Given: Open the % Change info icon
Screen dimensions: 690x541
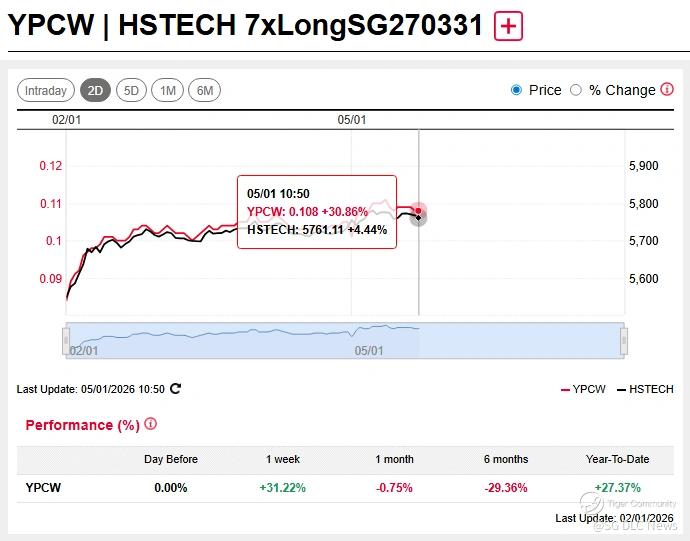Looking at the screenshot, I should pyautogui.click(x=667, y=89).
